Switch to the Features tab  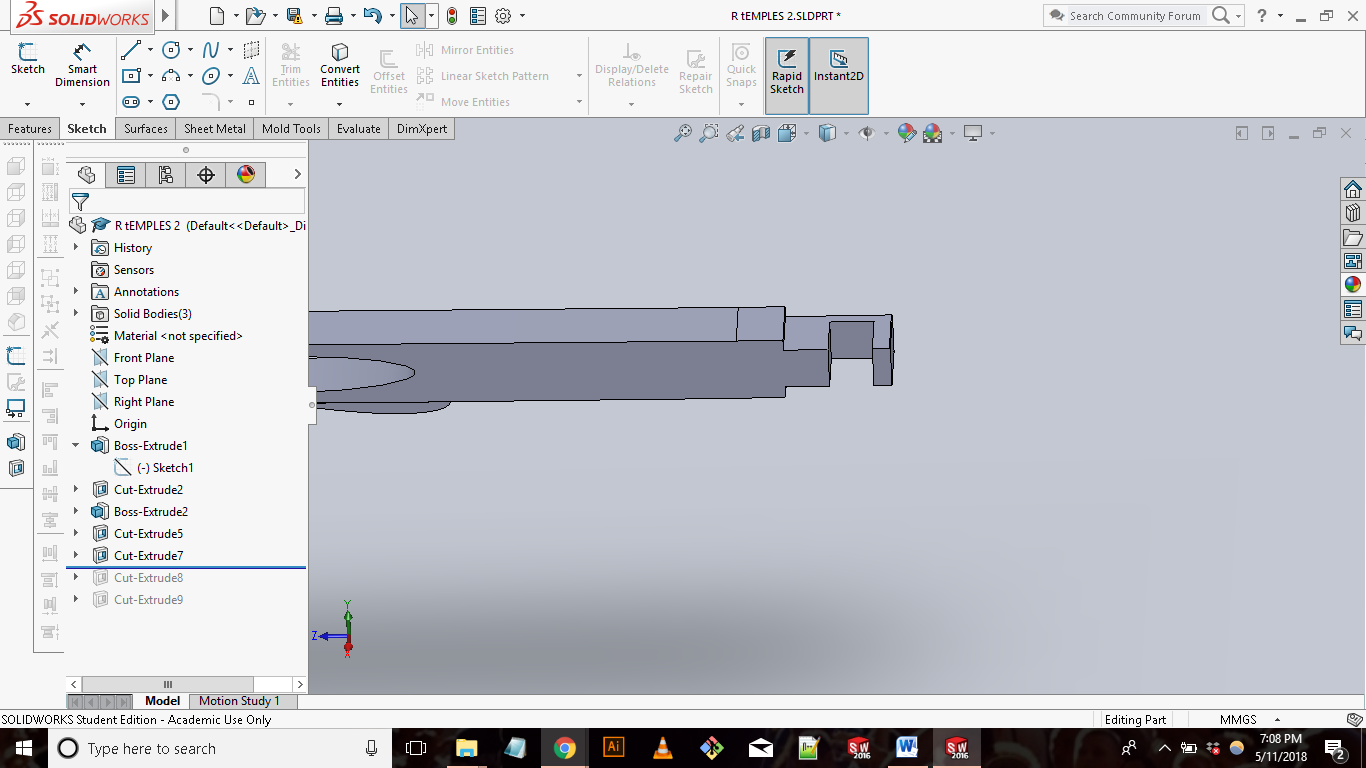coord(30,129)
